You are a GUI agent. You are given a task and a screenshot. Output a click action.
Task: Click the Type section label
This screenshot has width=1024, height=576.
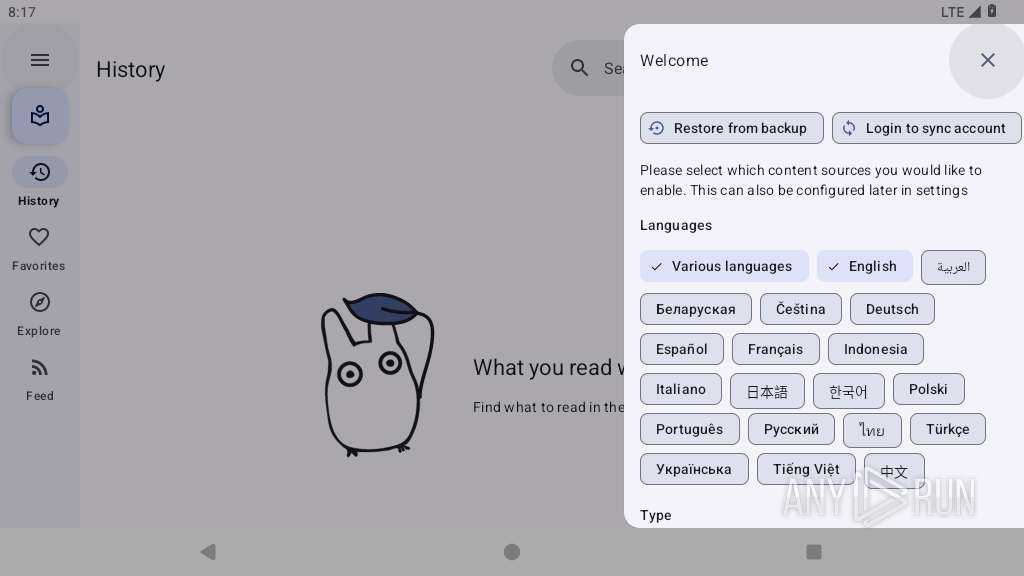pos(656,515)
